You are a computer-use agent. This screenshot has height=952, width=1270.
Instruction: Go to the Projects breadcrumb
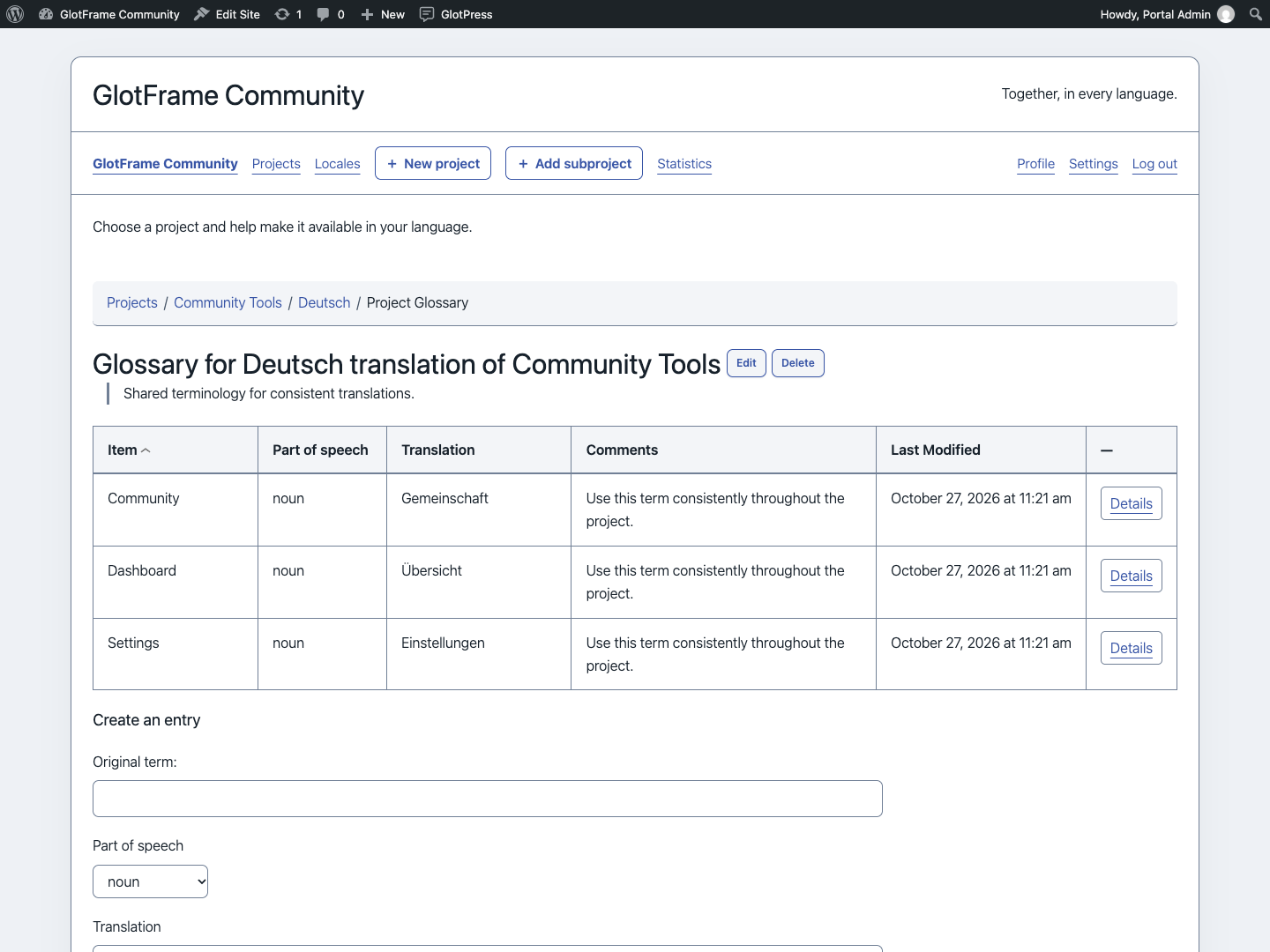(x=132, y=302)
